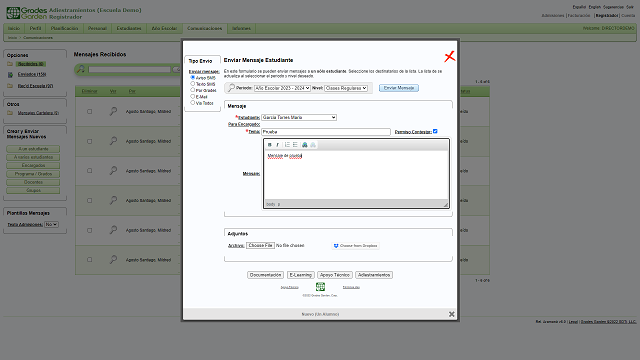
Task: Insert a bulleted list in editor
Action: coord(295,145)
